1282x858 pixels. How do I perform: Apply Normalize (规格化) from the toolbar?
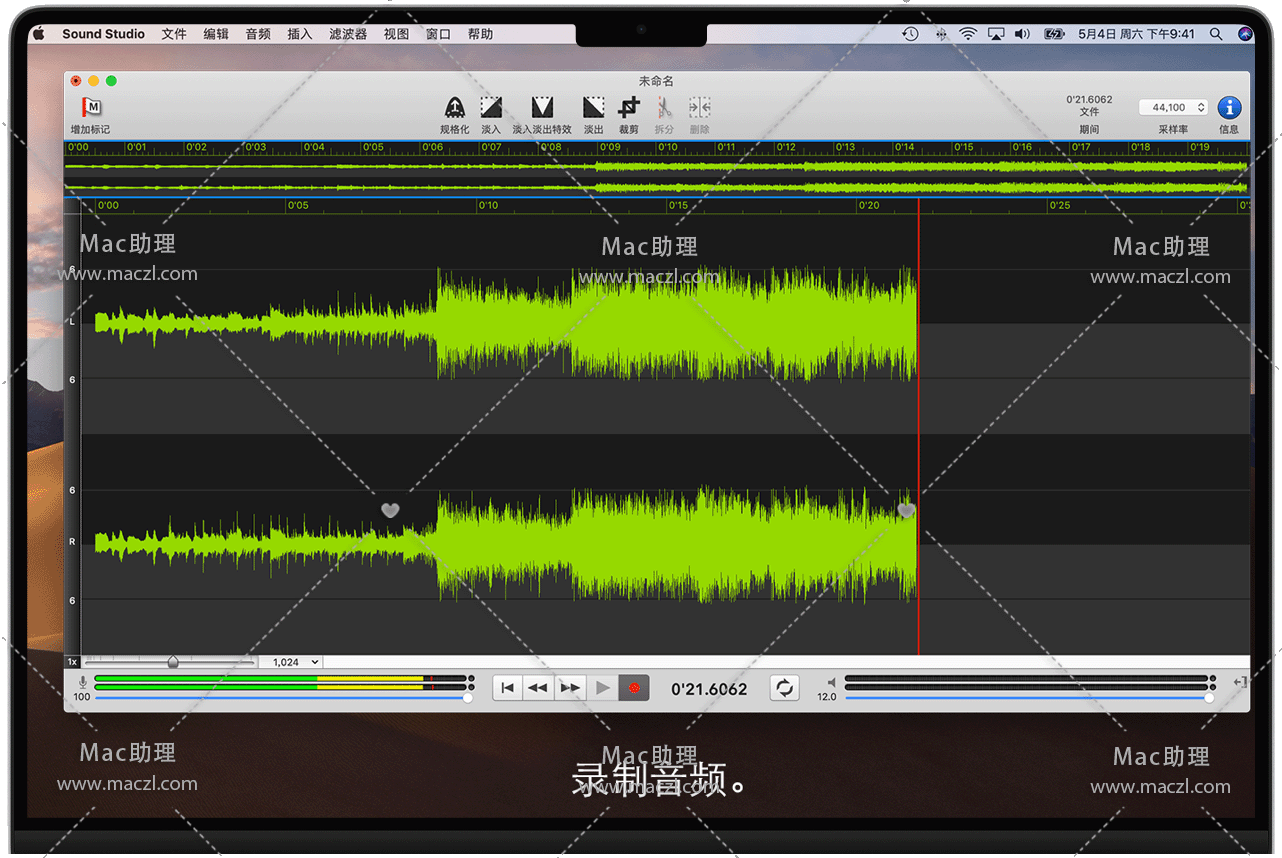tap(454, 107)
